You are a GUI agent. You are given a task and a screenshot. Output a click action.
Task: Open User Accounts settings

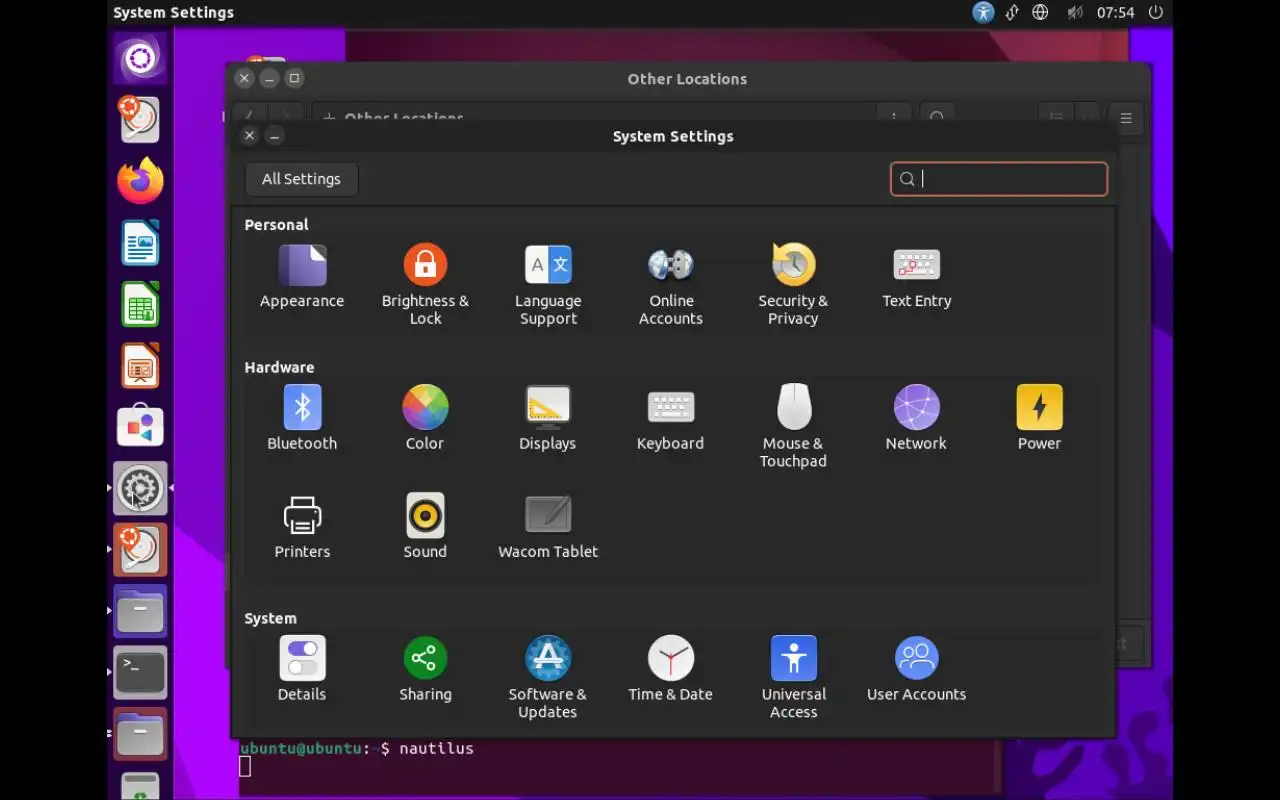(x=916, y=670)
